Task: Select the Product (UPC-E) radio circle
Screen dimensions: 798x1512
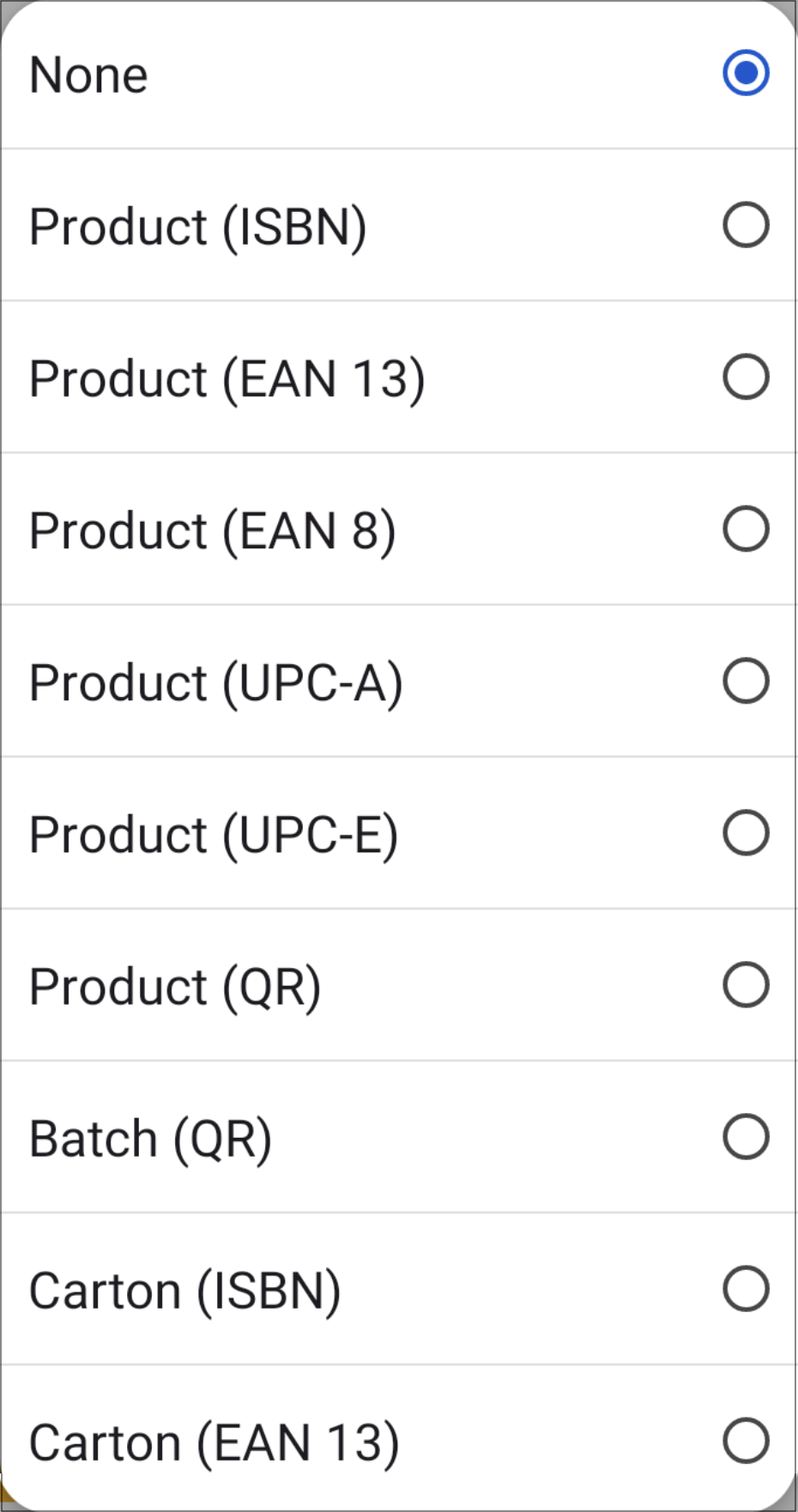Action: click(x=746, y=832)
